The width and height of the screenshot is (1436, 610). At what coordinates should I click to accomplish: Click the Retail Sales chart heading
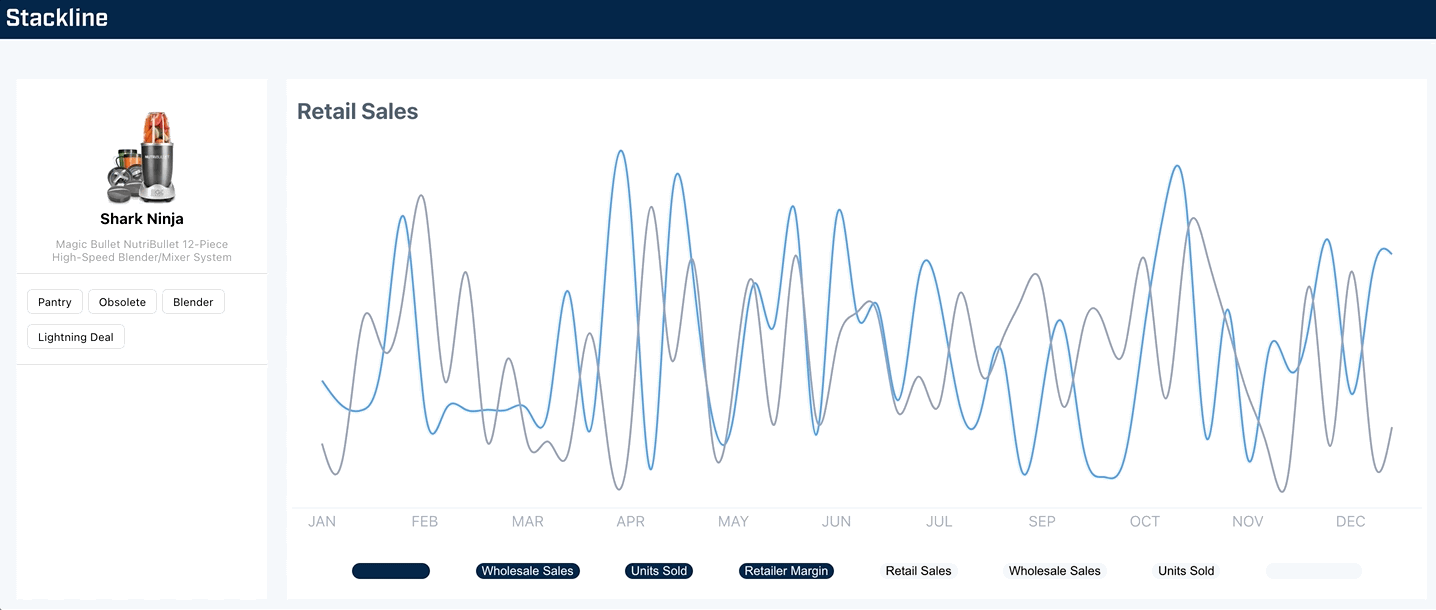pyautogui.click(x=358, y=112)
